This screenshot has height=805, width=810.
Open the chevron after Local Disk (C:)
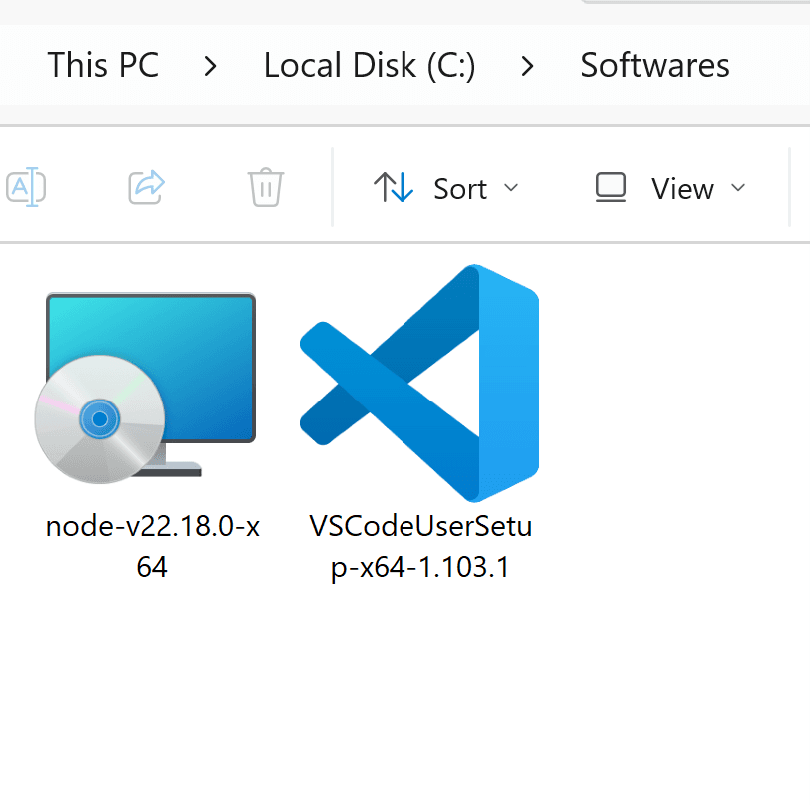point(527,66)
